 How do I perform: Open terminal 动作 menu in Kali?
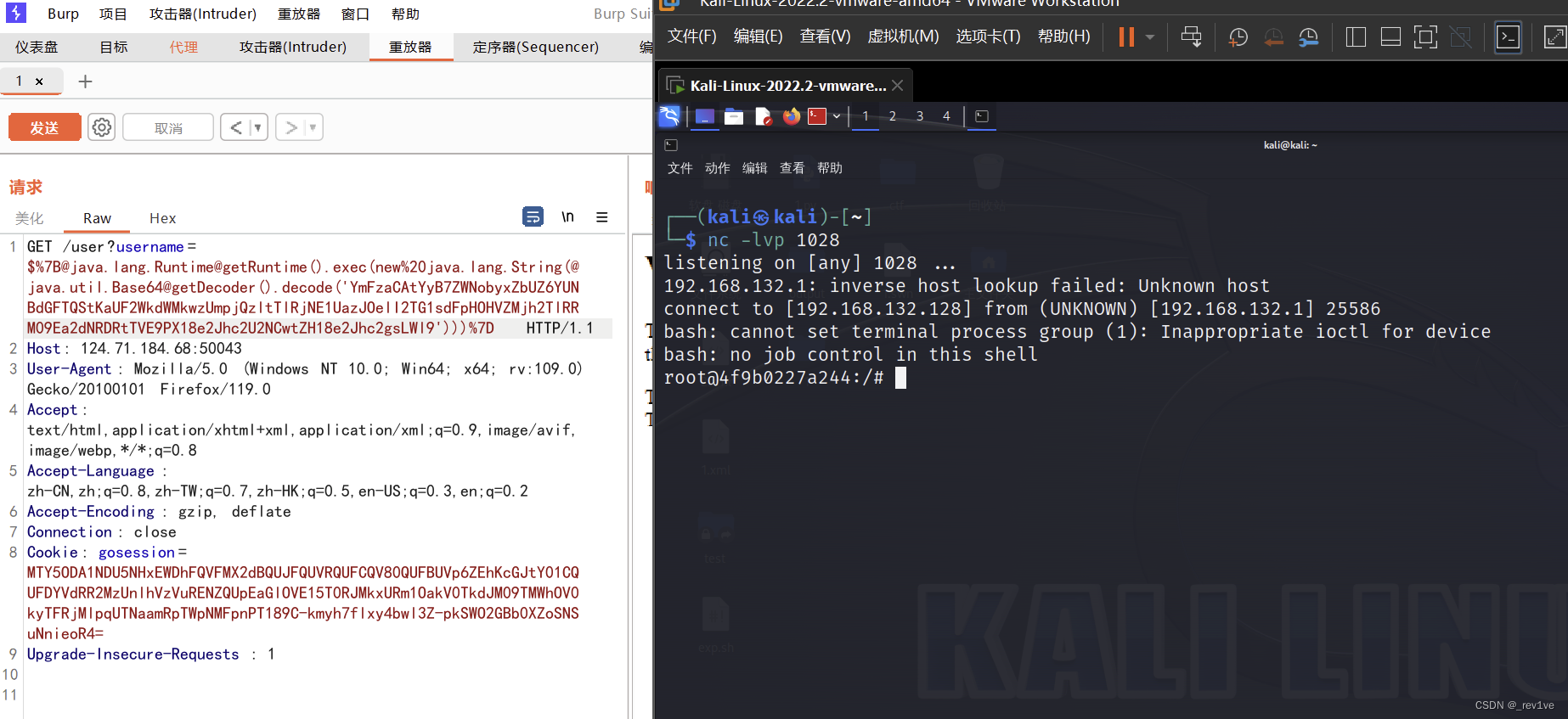tap(718, 168)
